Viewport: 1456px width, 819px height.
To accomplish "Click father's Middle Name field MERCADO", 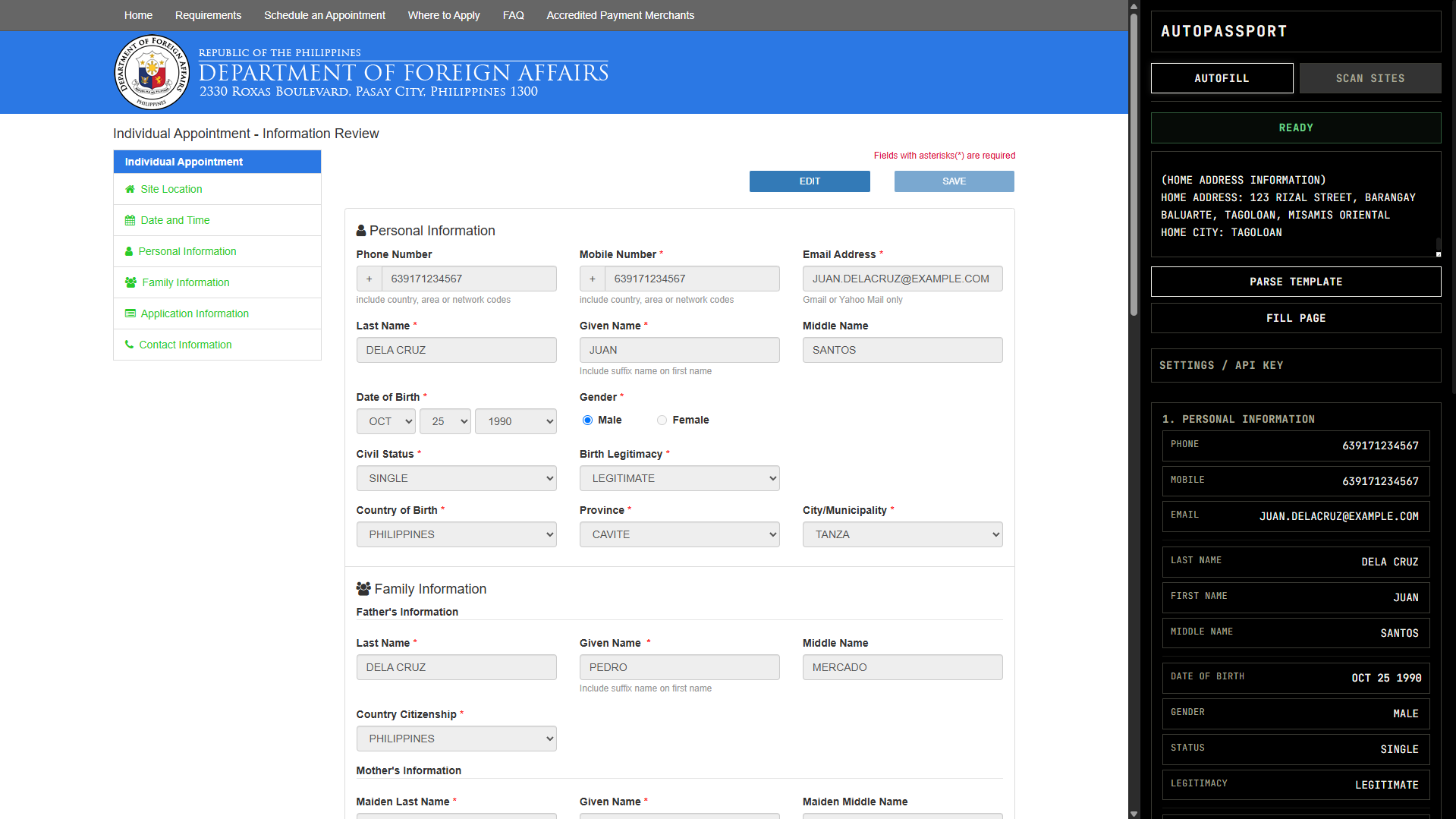I will click(x=903, y=667).
